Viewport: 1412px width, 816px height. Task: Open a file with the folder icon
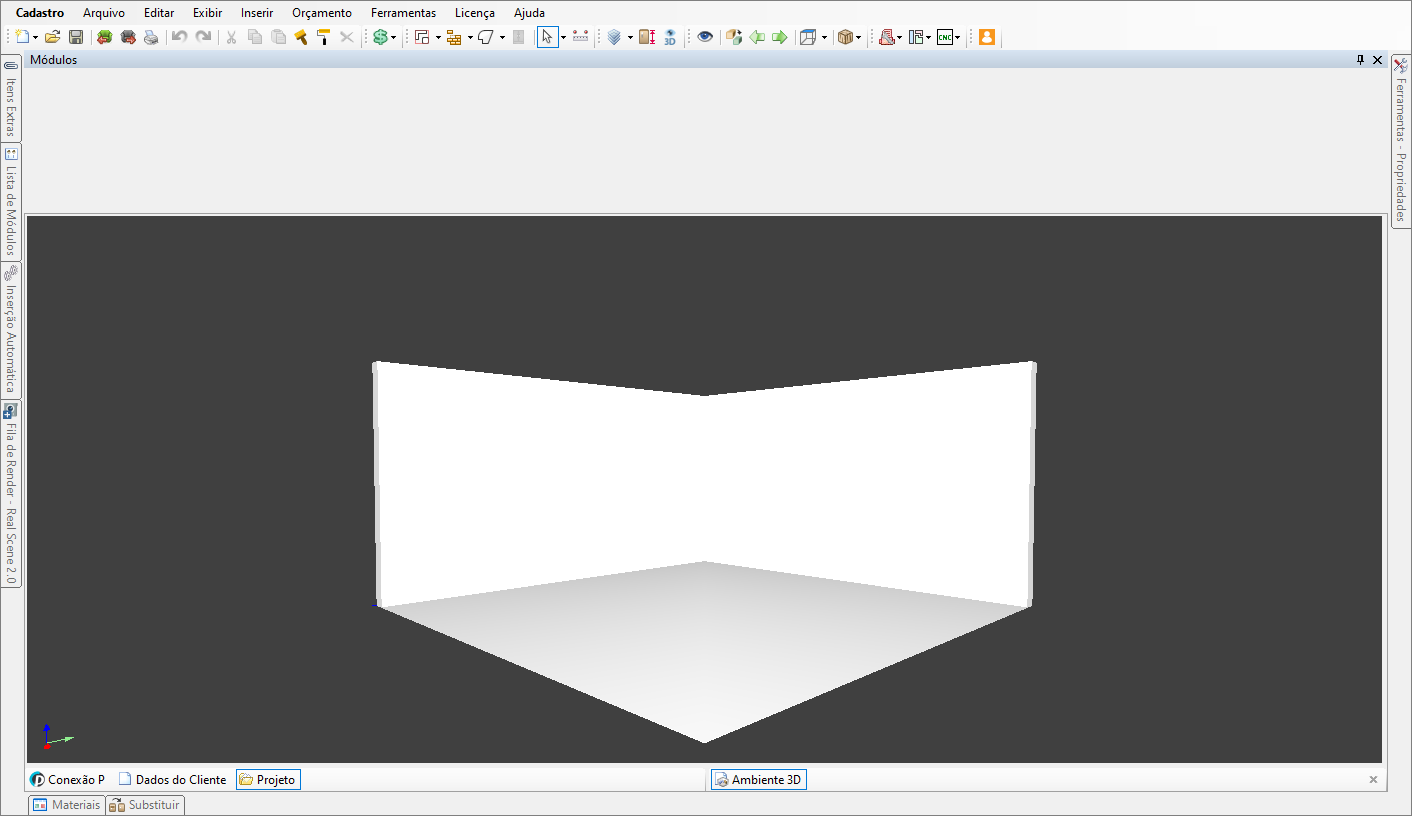pos(53,37)
